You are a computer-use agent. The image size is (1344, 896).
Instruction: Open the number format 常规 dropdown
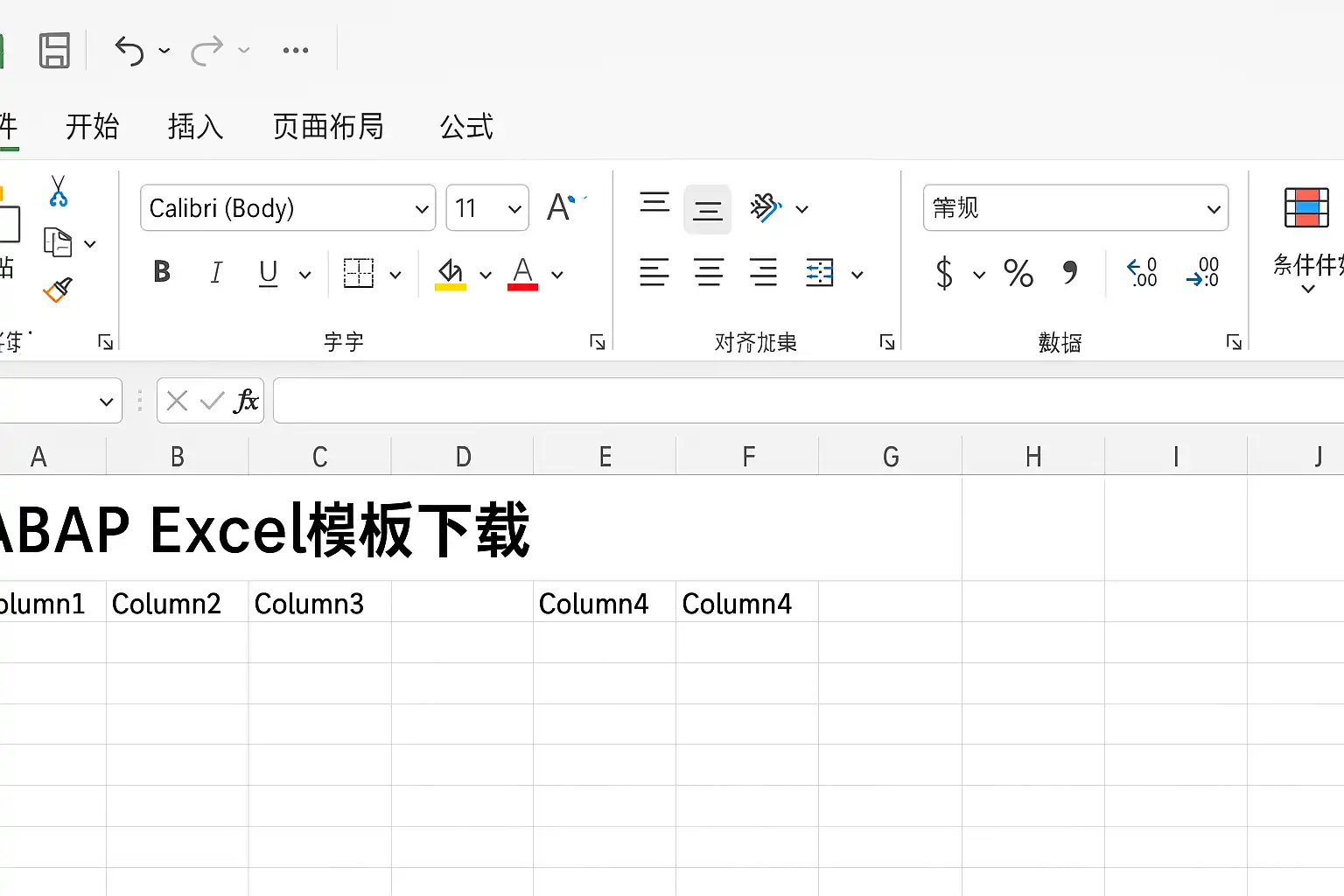click(x=1075, y=208)
